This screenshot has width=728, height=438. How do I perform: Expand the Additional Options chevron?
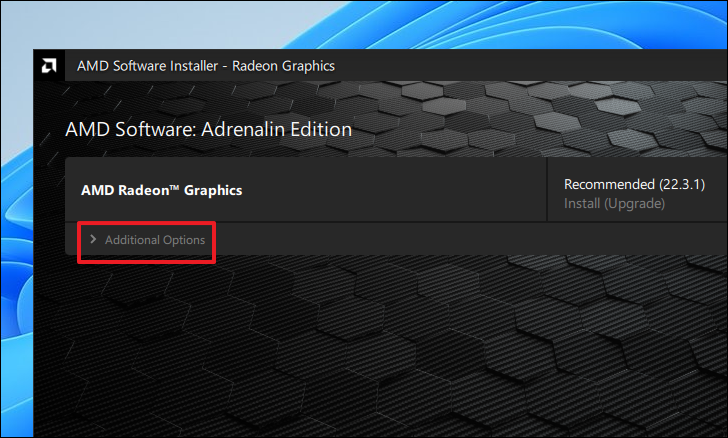[93, 239]
